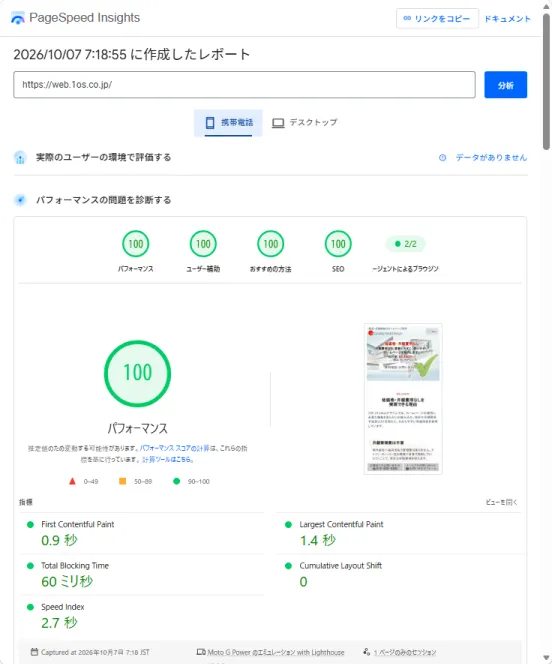Click the info icon beside データがありません
The width and height of the screenshot is (552, 664).
442,158
